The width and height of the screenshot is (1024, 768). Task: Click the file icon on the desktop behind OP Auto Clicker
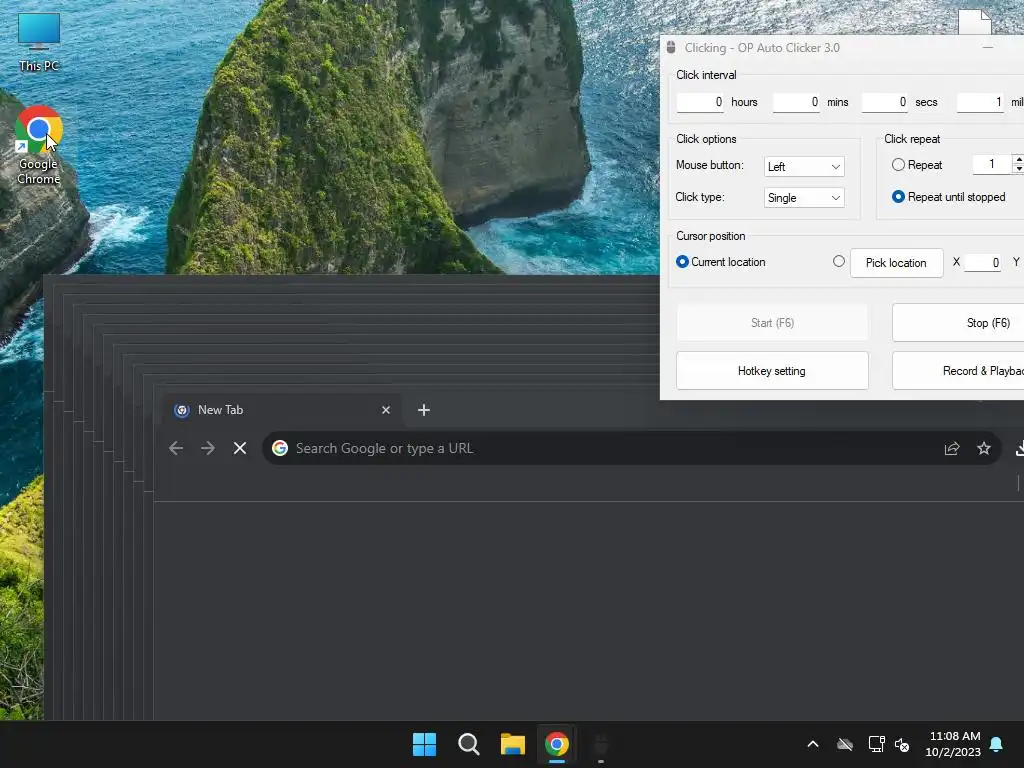[x=974, y=22]
